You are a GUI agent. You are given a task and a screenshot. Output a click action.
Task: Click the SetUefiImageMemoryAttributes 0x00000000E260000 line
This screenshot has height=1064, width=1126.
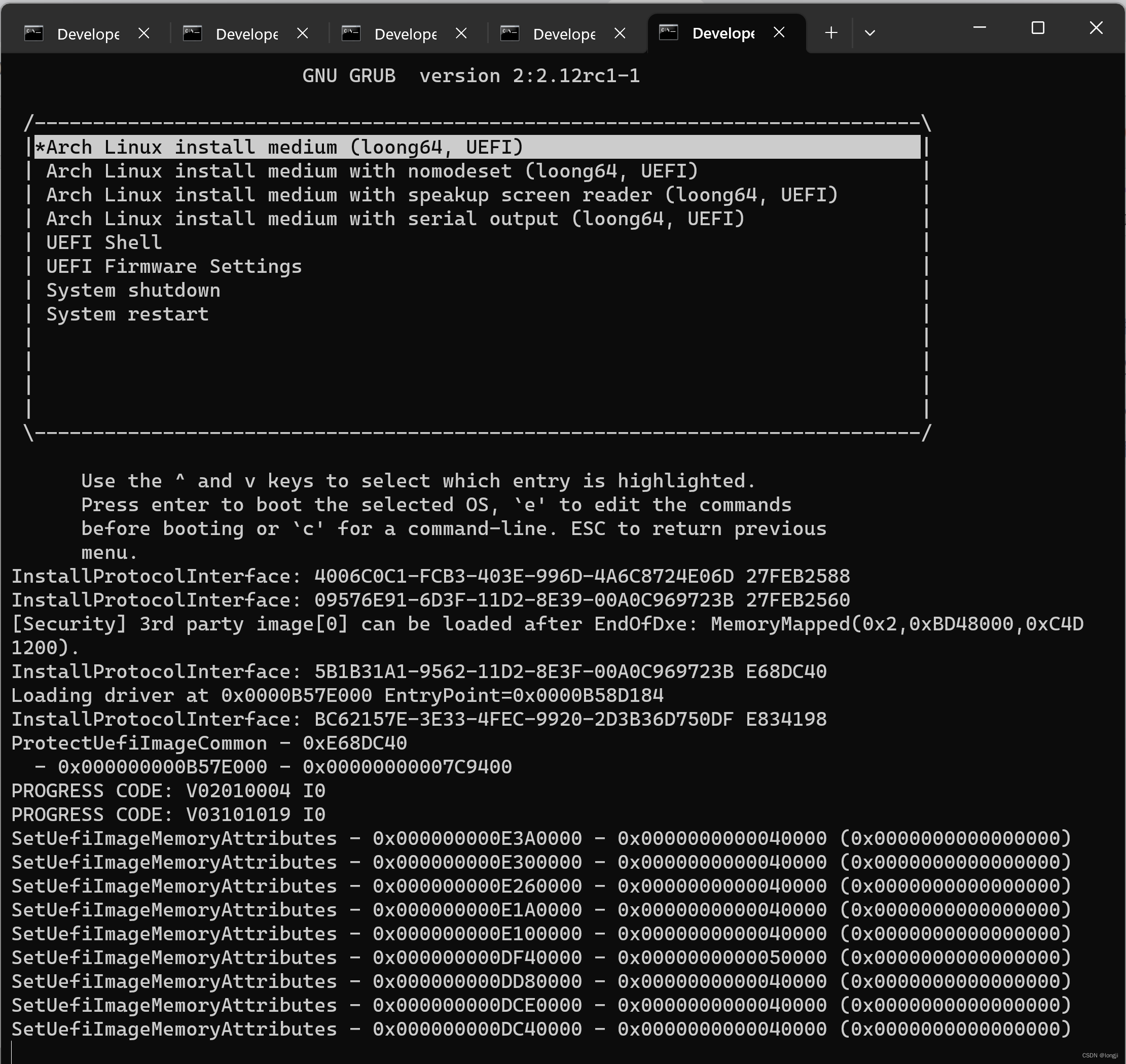(541, 886)
